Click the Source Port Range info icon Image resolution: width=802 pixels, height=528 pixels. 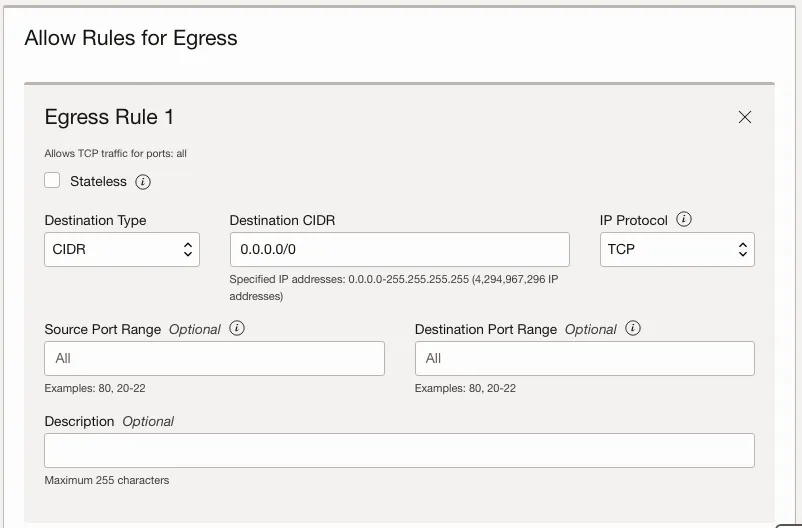tap(237, 329)
